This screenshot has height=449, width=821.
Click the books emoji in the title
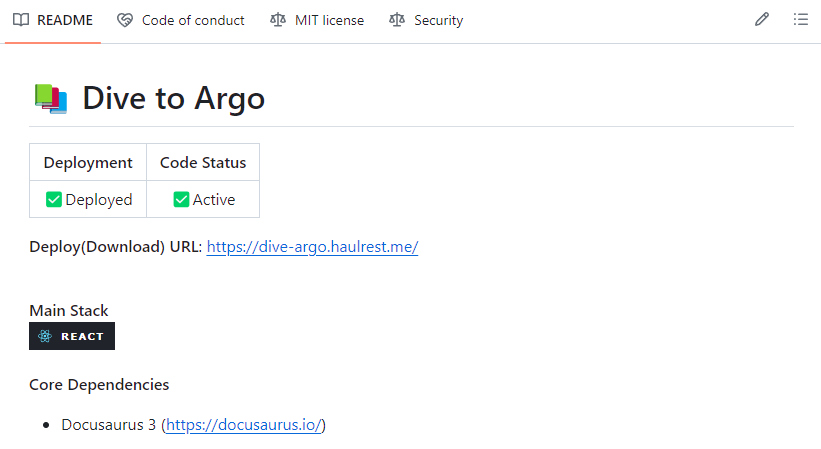point(50,98)
